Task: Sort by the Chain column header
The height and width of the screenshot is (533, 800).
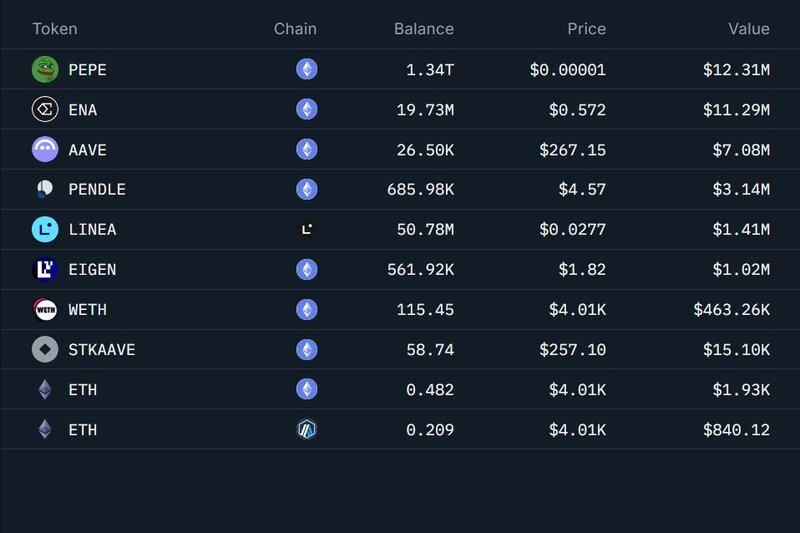Action: pos(295,29)
